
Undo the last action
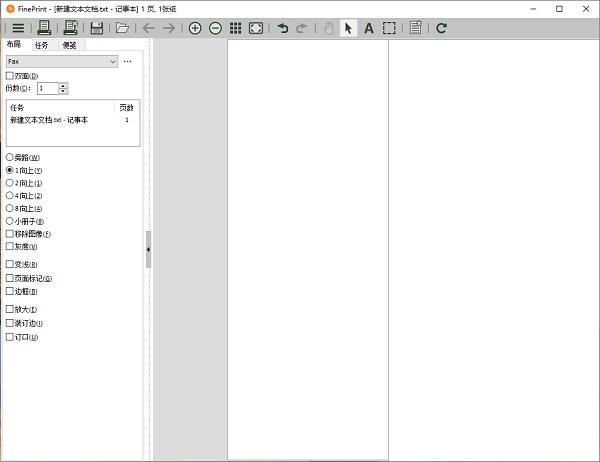coord(282,29)
